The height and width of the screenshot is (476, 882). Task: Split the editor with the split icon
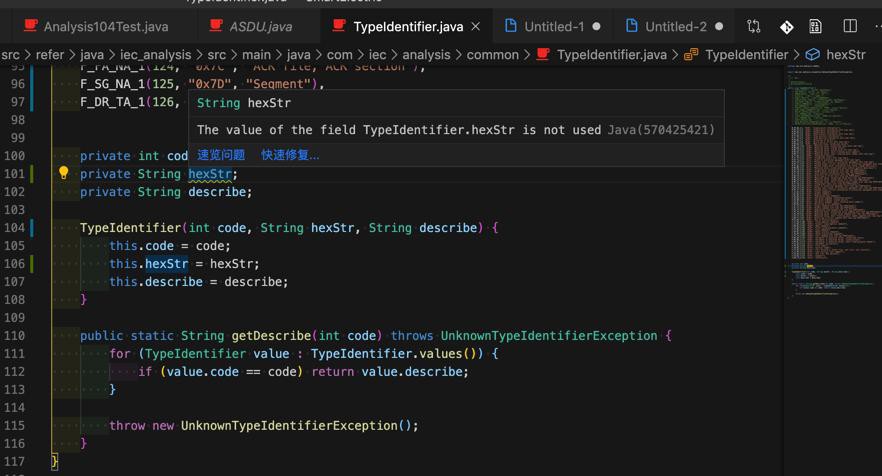tap(850, 26)
